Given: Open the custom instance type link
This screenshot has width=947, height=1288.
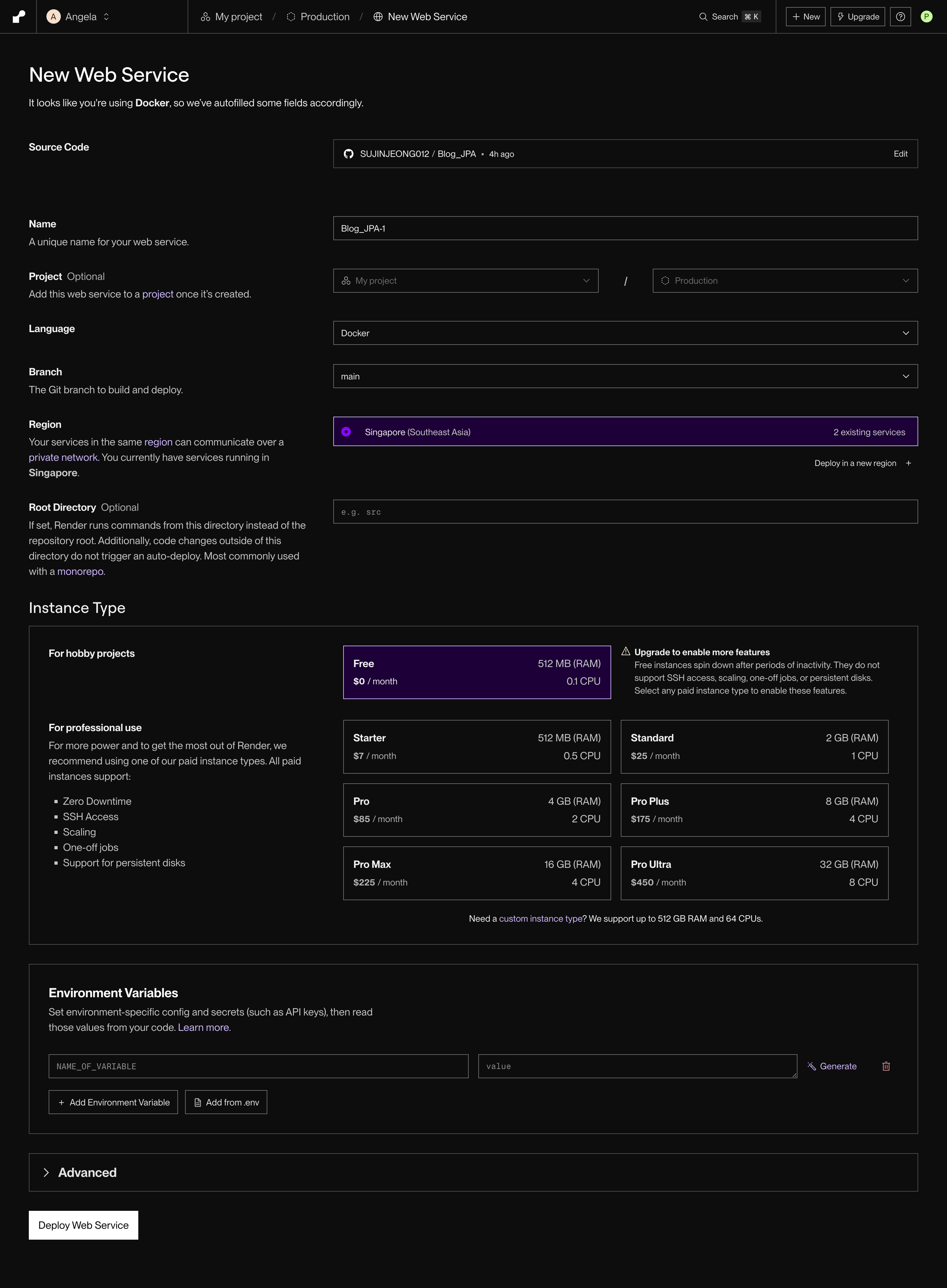Looking at the screenshot, I should click(540, 919).
